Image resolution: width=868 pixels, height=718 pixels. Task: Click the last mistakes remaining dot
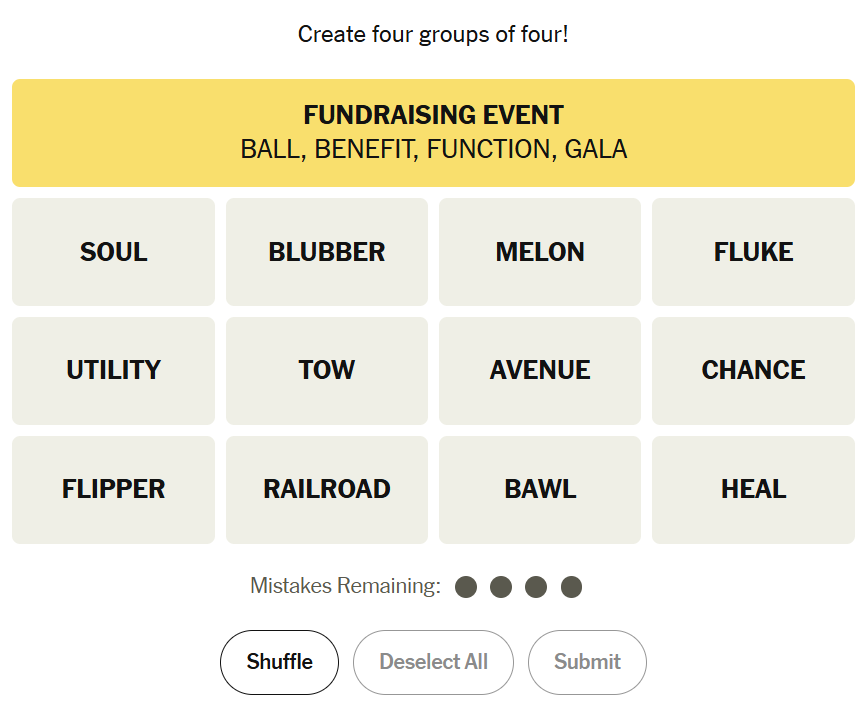(x=571, y=587)
